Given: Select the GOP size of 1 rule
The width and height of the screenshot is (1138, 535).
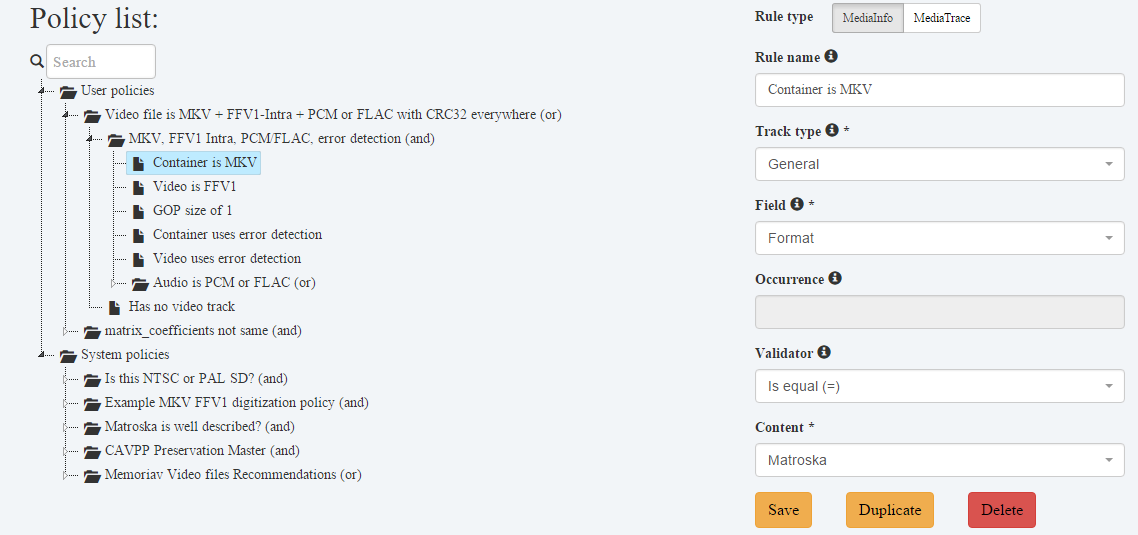Looking at the screenshot, I should coord(192,211).
